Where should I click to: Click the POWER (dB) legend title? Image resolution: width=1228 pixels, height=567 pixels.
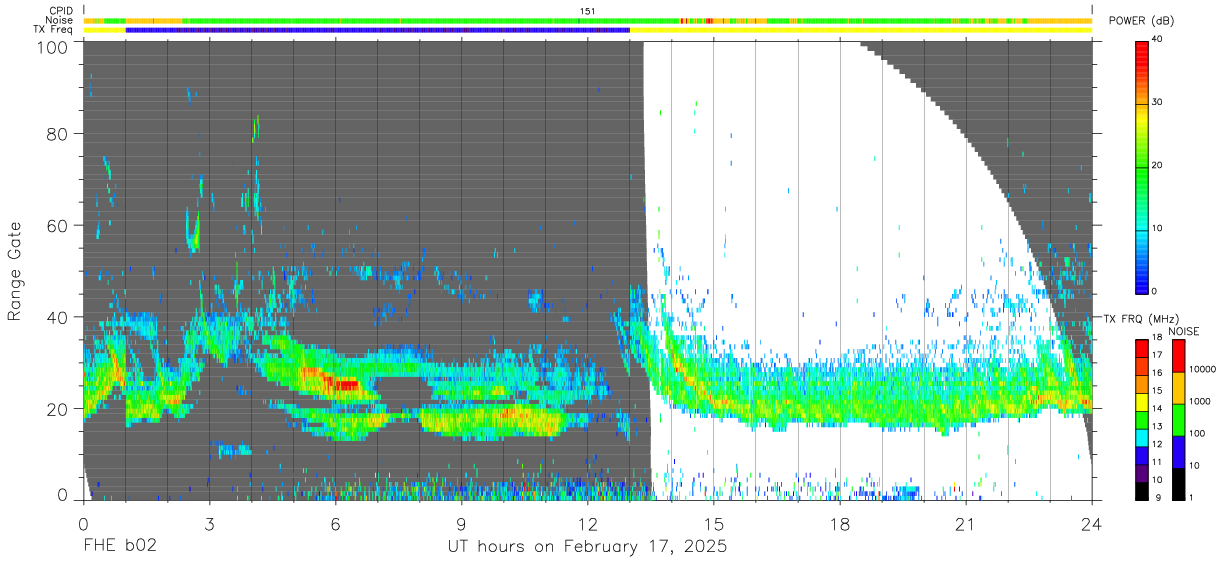pyautogui.click(x=1141, y=21)
